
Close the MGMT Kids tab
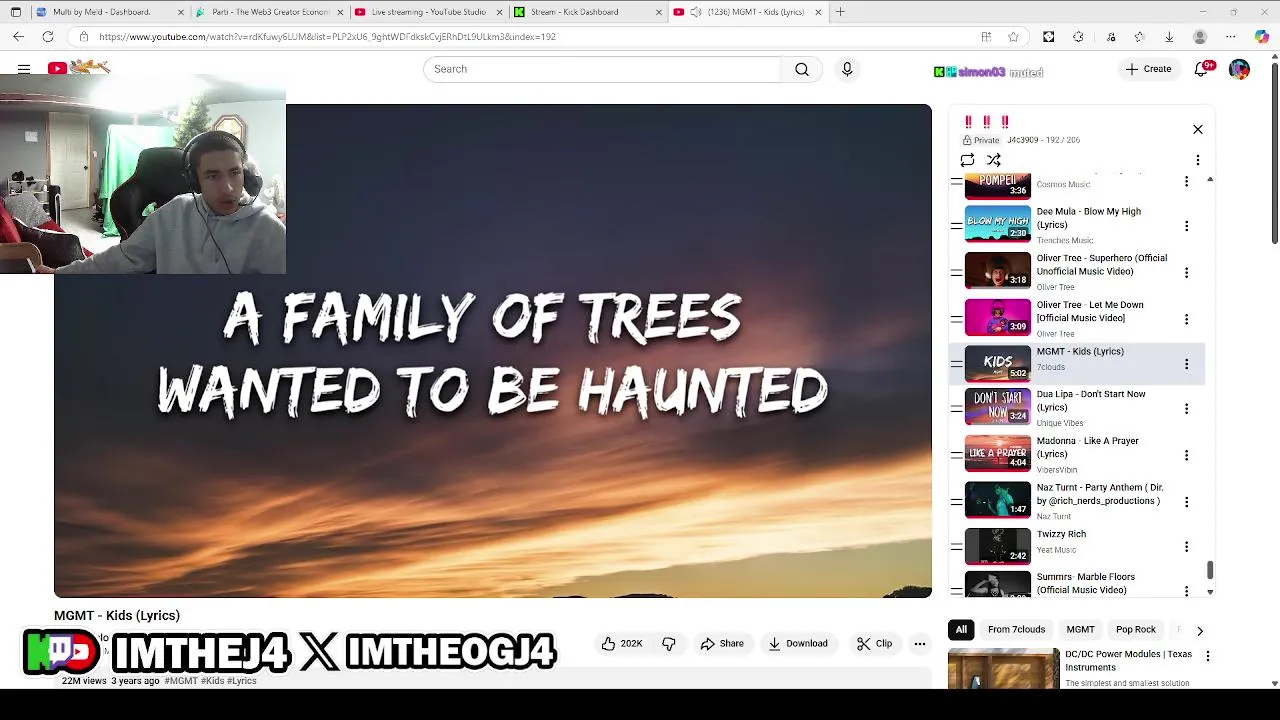point(818,12)
